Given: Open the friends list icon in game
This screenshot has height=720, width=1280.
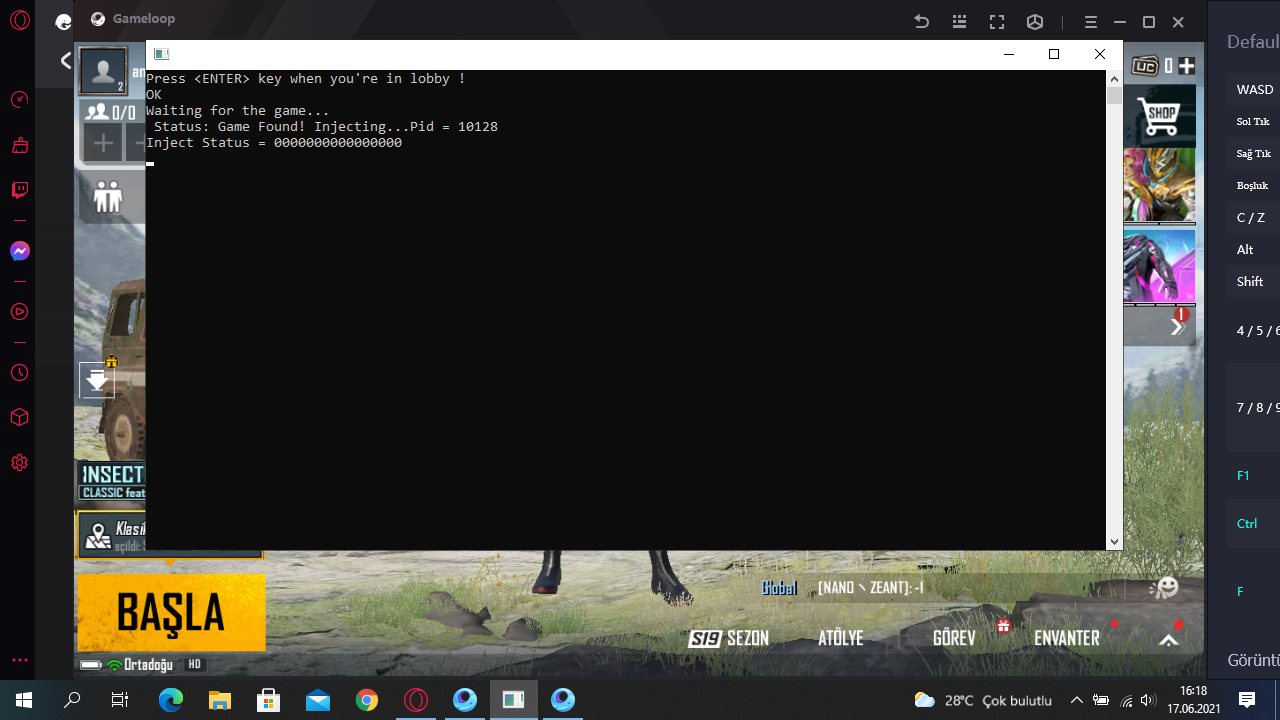Looking at the screenshot, I should [x=107, y=196].
